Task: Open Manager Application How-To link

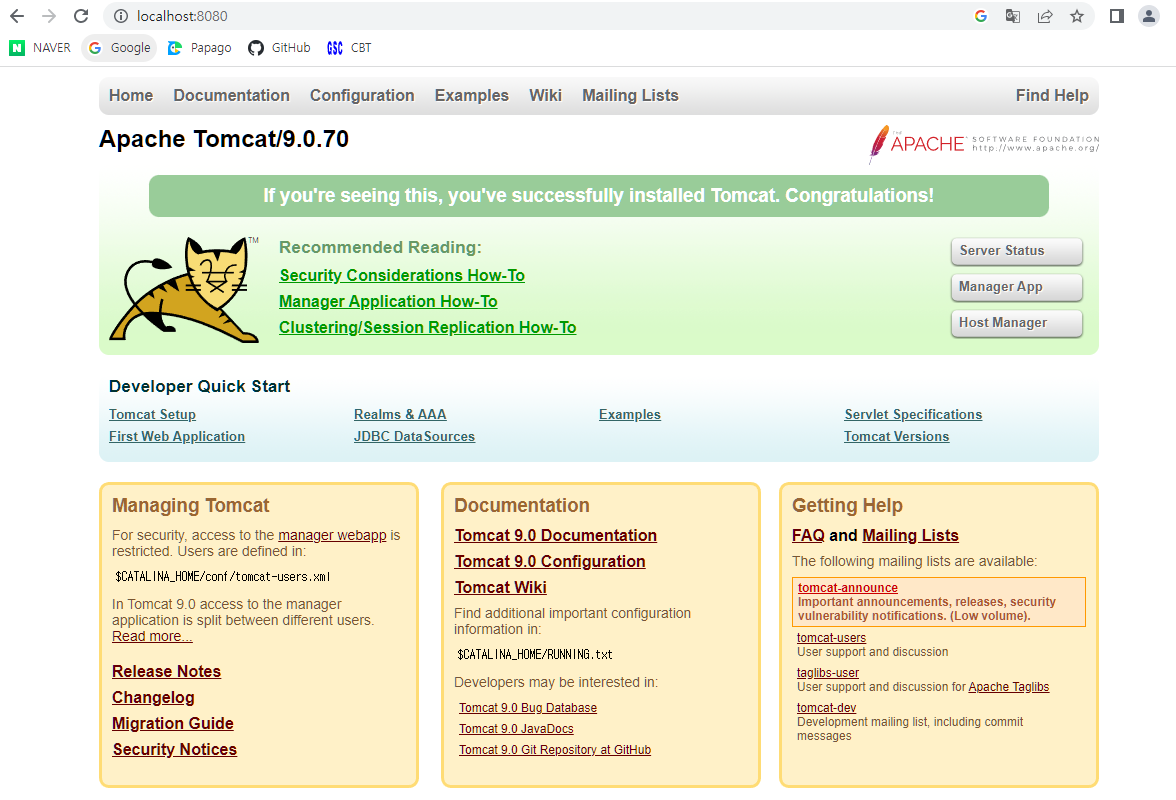Action: [x=388, y=301]
